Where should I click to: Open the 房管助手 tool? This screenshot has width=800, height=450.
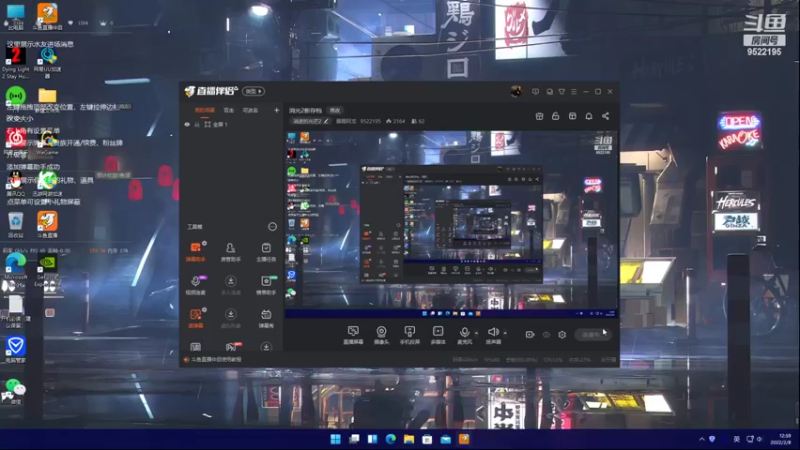(231, 252)
